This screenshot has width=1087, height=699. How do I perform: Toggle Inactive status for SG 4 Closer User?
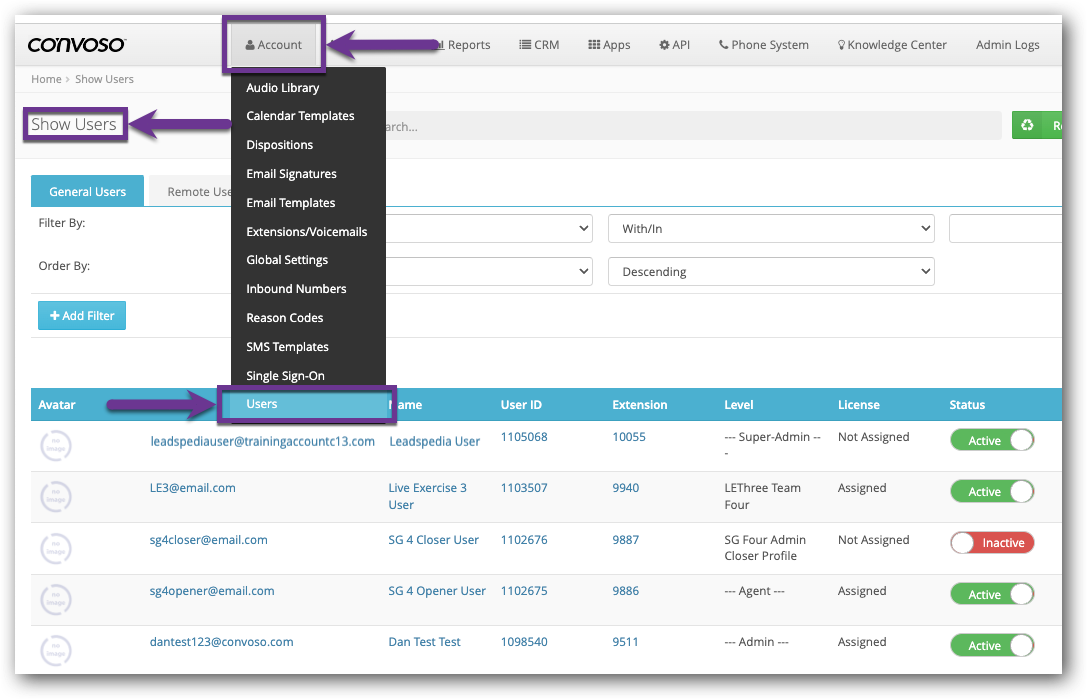click(x=992, y=543)
